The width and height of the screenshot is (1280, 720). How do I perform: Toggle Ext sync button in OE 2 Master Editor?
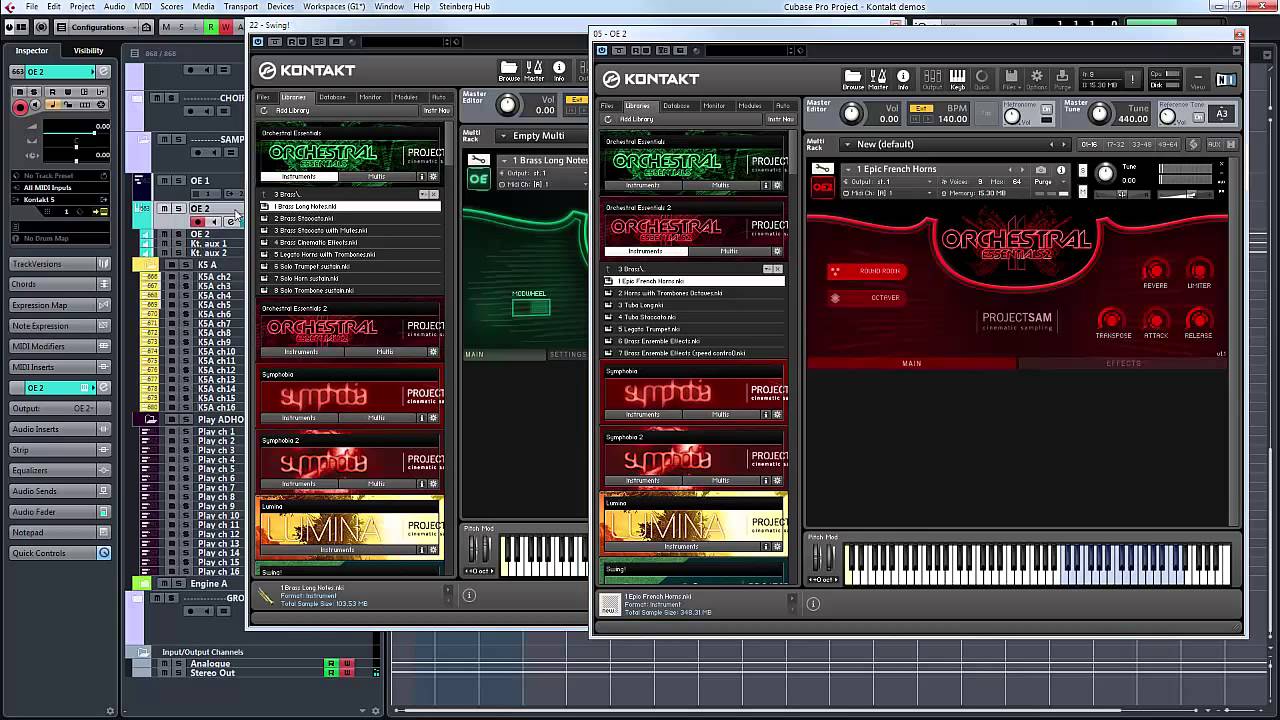click(x=922, y=108)
